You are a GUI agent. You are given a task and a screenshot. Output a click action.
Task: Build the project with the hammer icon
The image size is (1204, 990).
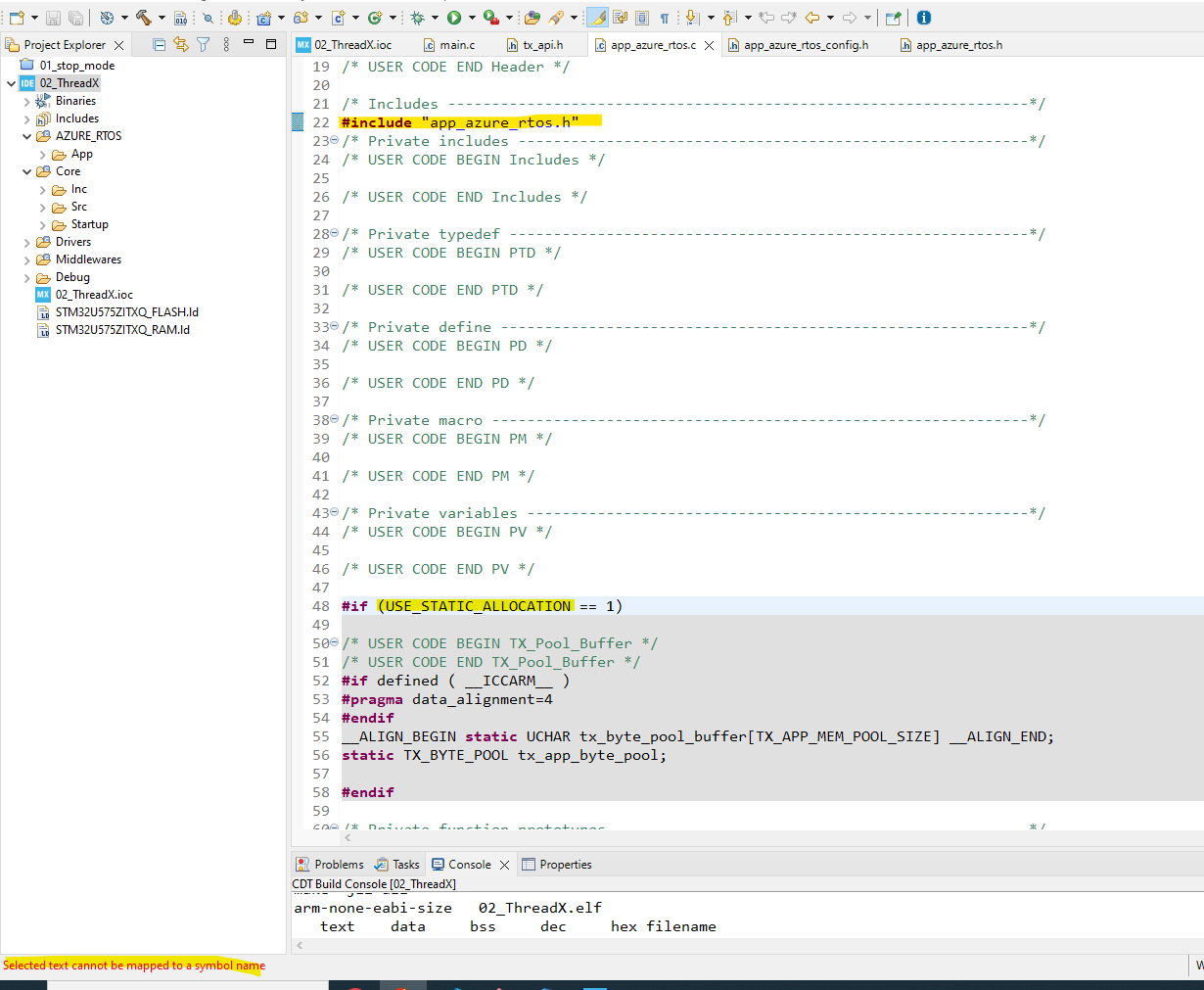coord(143,18)
